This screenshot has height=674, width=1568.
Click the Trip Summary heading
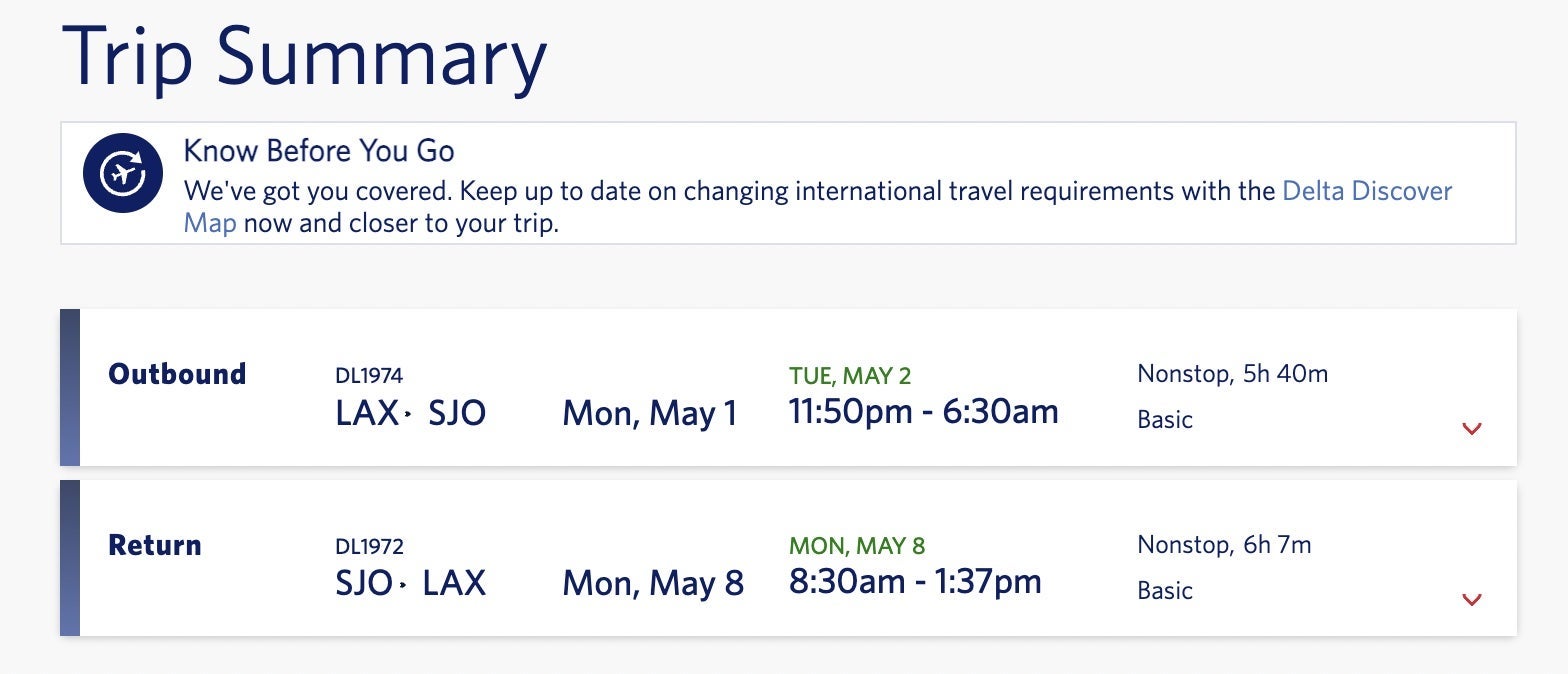pos(304,57)
